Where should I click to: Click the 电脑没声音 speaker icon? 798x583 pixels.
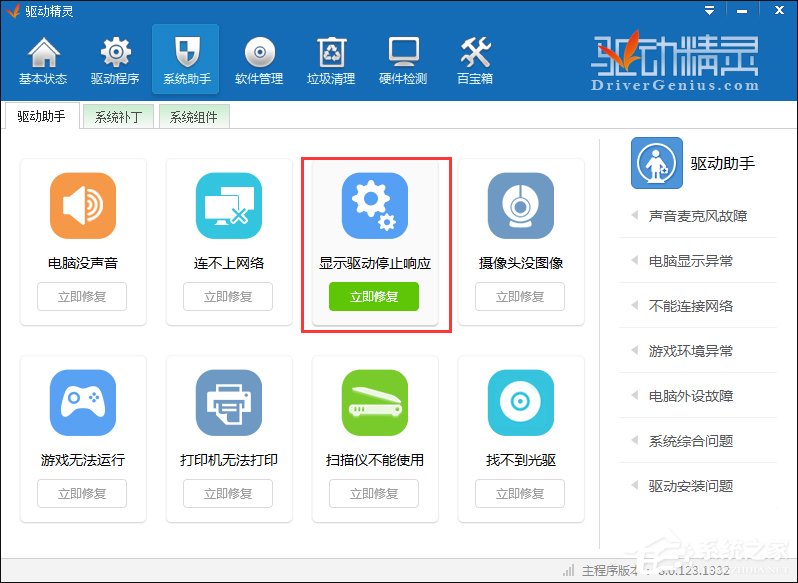coord(83,206)
